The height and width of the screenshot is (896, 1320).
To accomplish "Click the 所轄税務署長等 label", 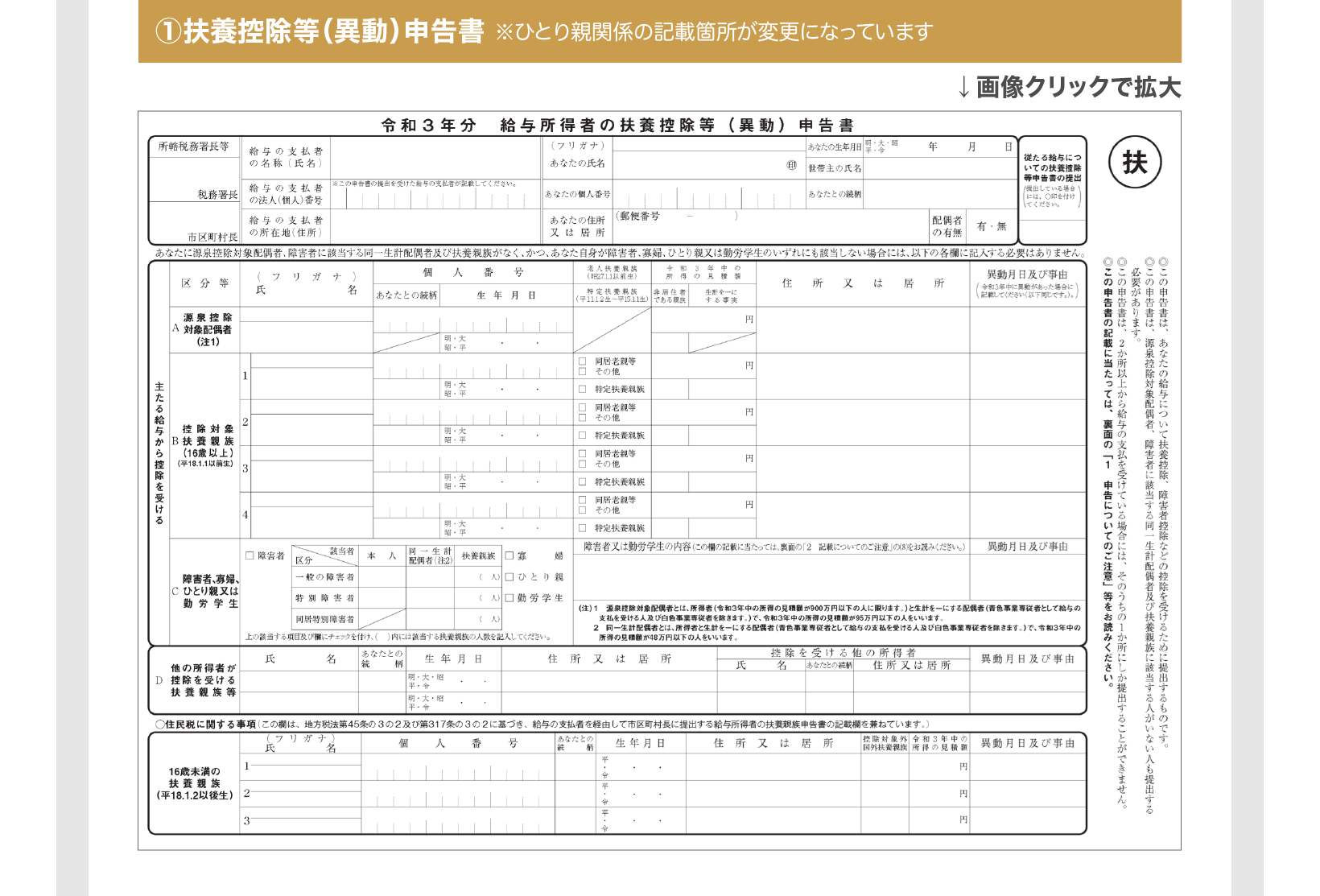I will click(193, 147).
